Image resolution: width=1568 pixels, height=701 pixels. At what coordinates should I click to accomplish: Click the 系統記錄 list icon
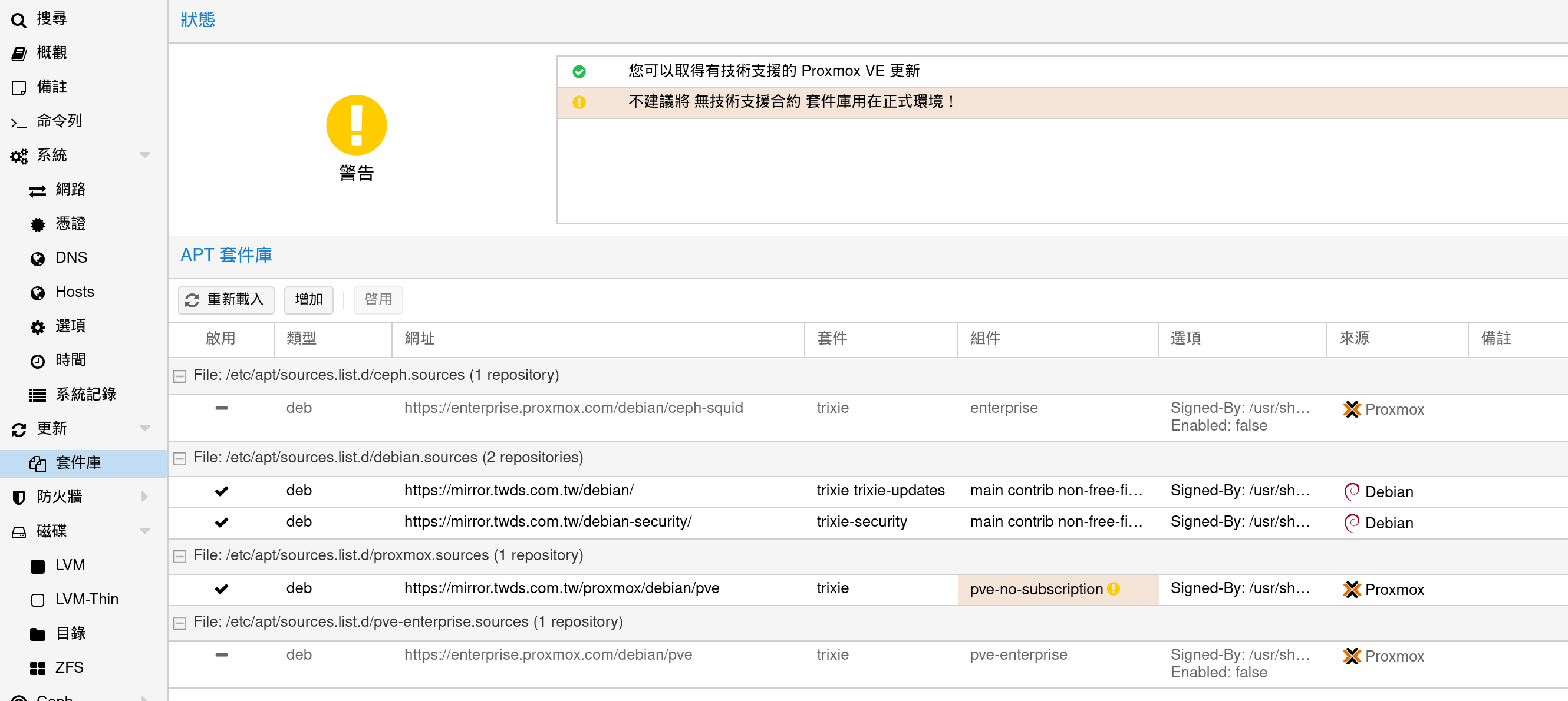[38, 395]
